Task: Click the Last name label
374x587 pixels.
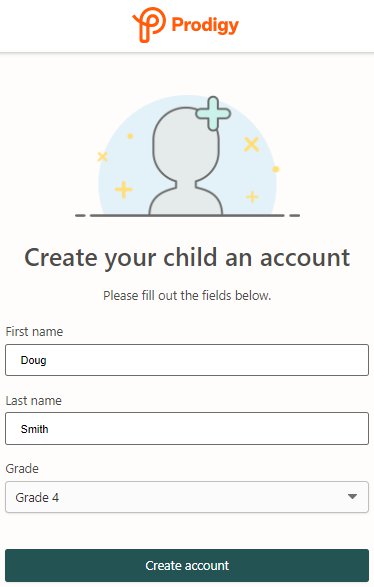Action: click(34, 401)
